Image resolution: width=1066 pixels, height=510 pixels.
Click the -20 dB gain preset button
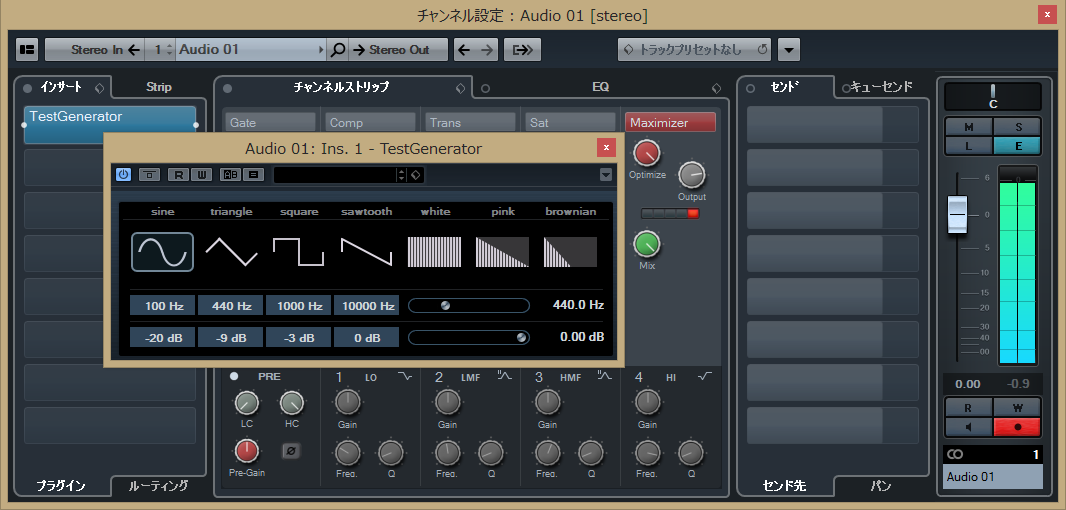[x=162, y=338]
